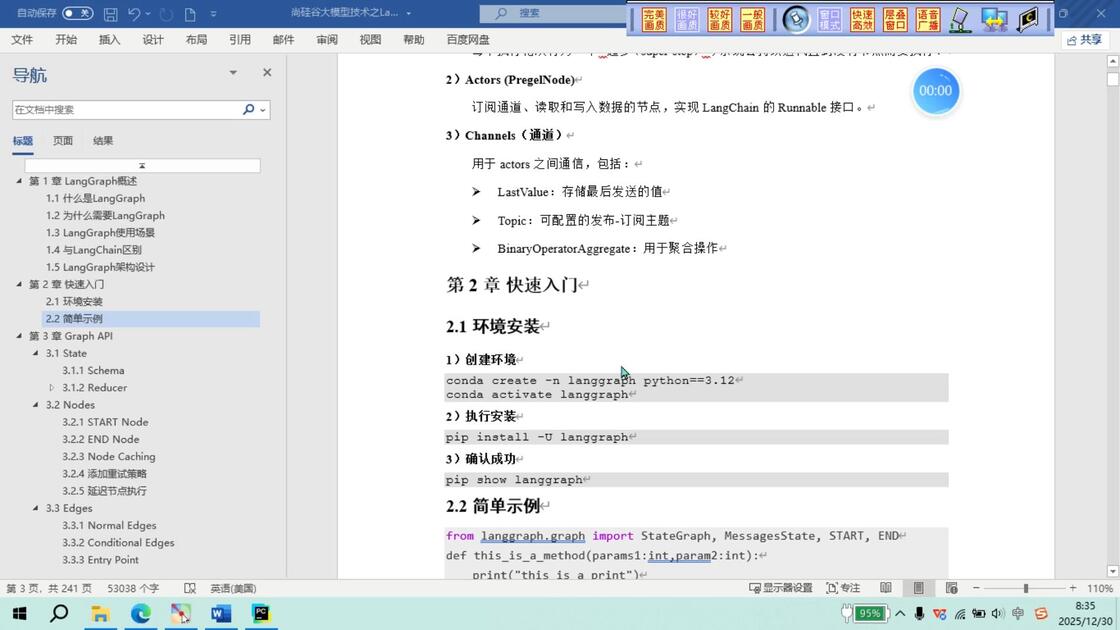Select the 较好画质 quality button
Screen dimensions: 1120x630
pos(719,20)
